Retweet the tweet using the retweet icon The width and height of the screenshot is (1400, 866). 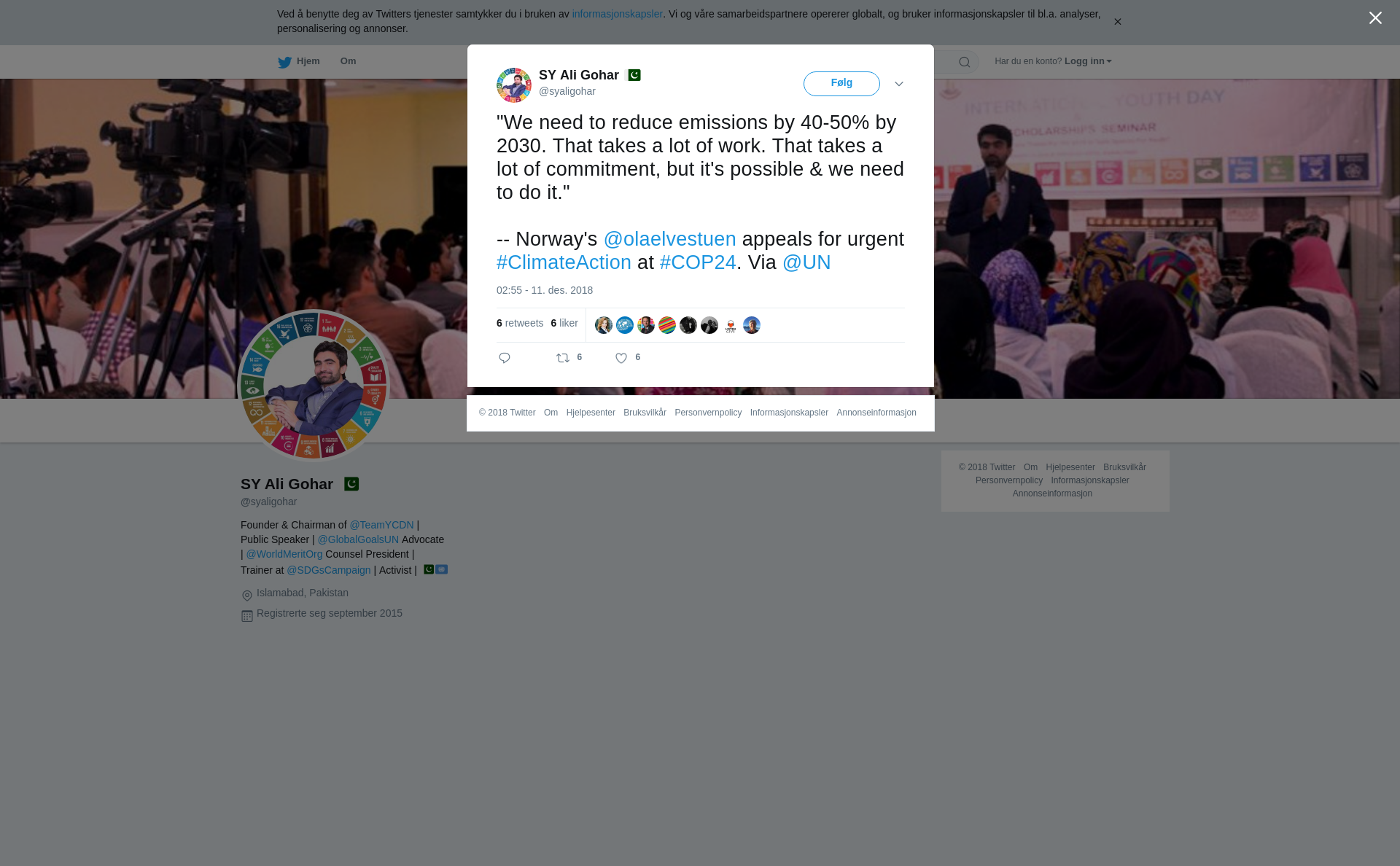(x=563, y=358)
